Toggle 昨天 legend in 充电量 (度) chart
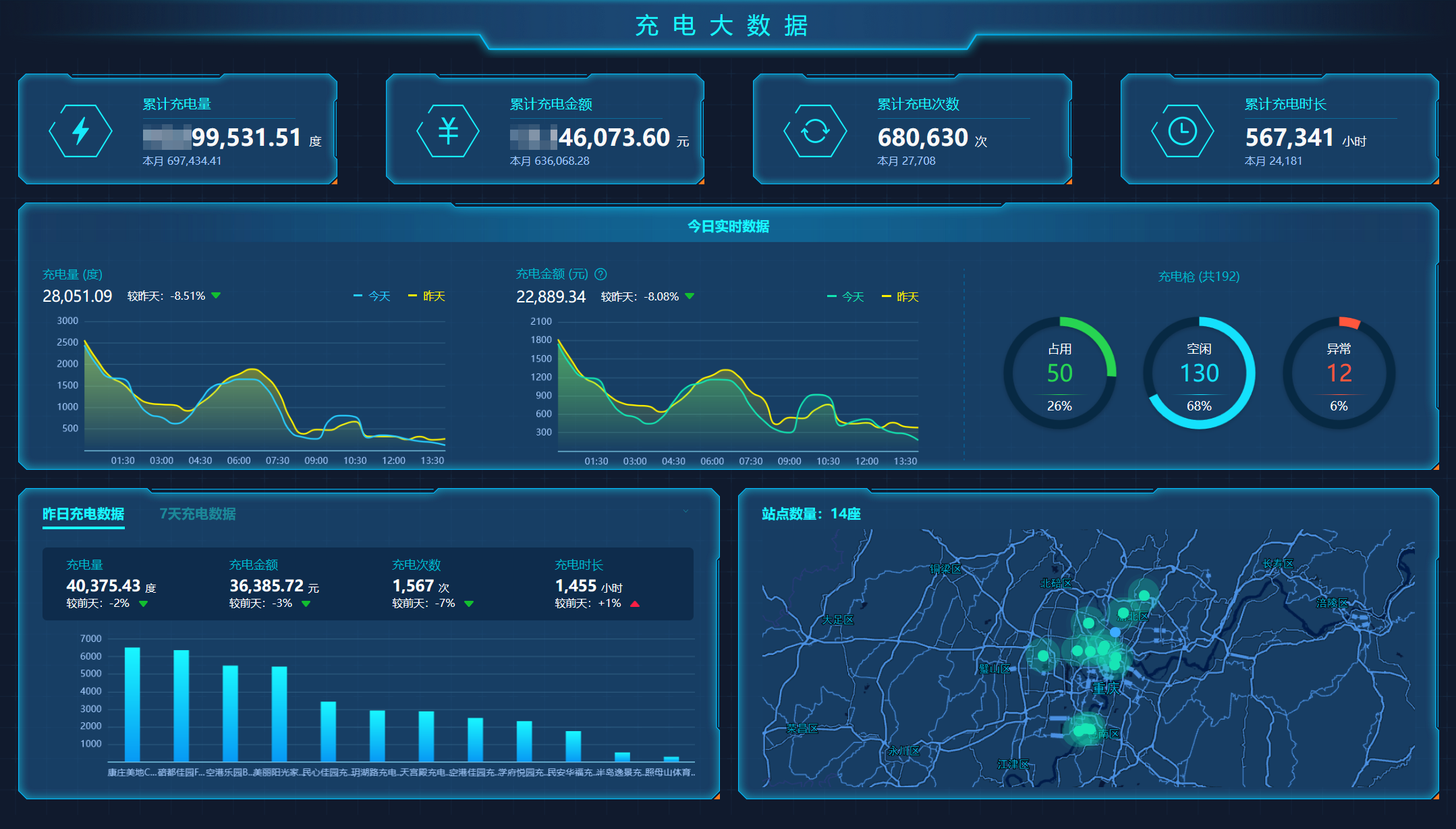Image resolution: width=1456 pixels, height=829 pixels. (426, 296)
